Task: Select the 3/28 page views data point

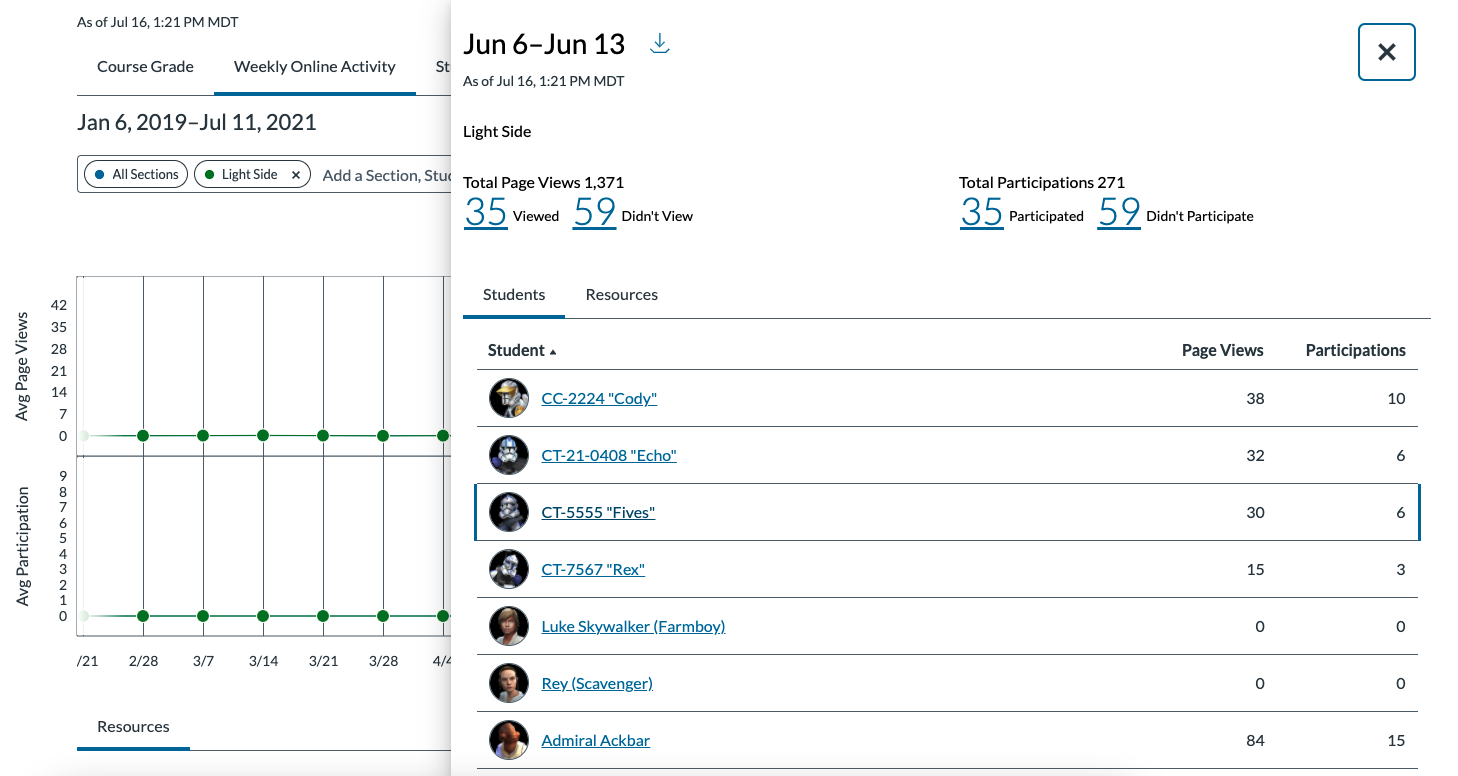Action: coord(383,436)
